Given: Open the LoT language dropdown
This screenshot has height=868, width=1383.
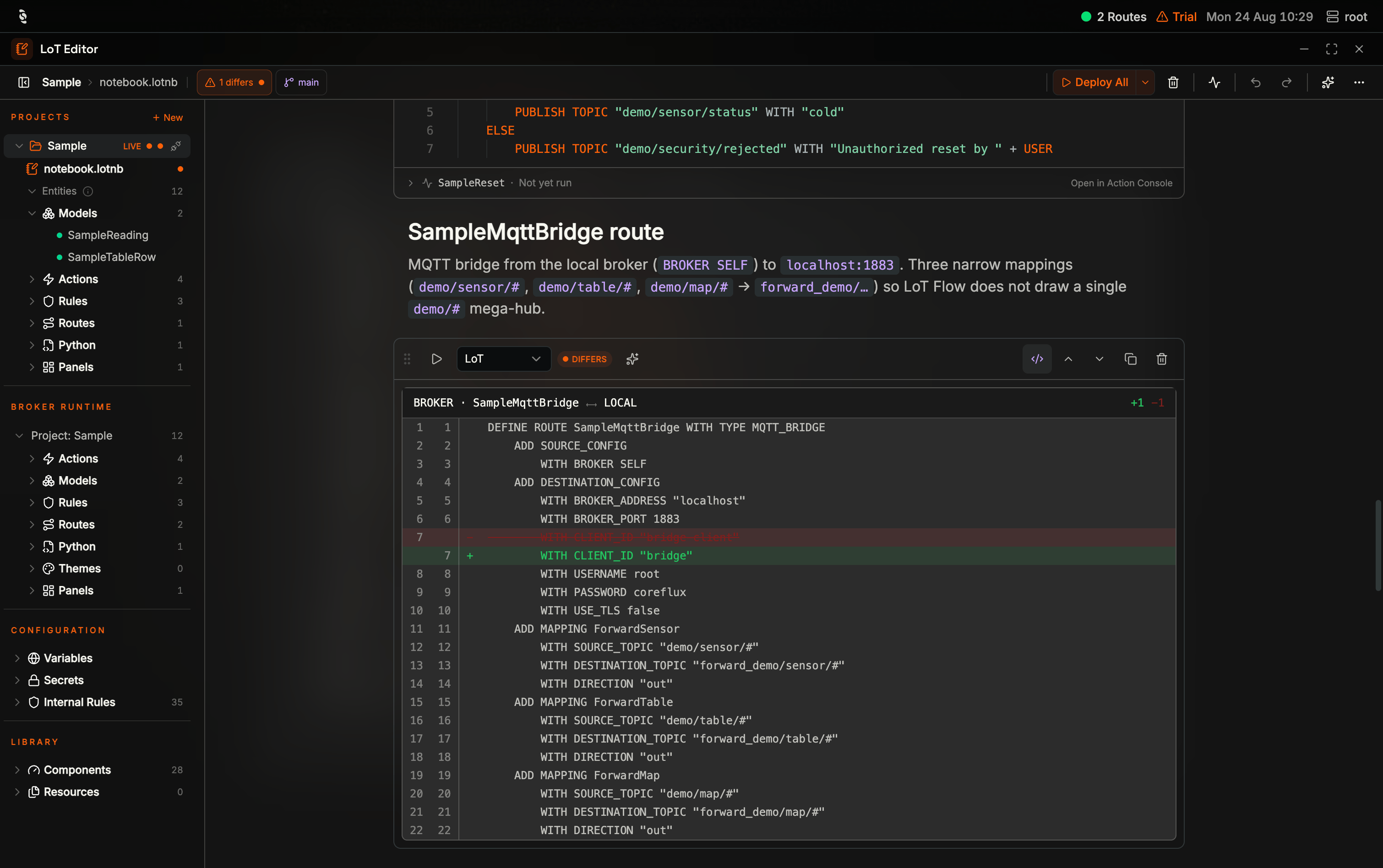Looking at the screenshot, I should tap(503, 359).
